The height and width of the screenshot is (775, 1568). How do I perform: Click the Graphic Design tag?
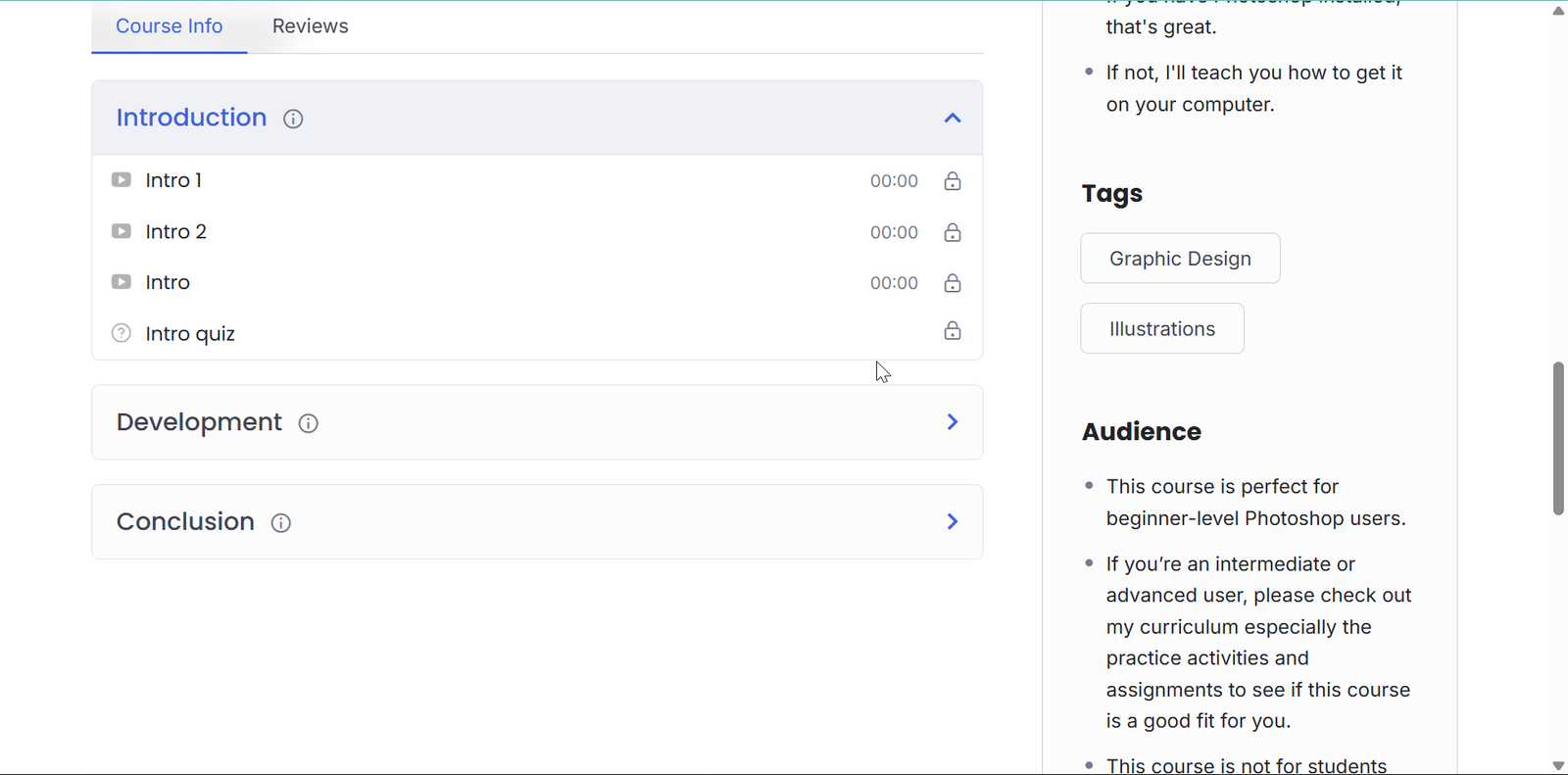[1180, 259]
